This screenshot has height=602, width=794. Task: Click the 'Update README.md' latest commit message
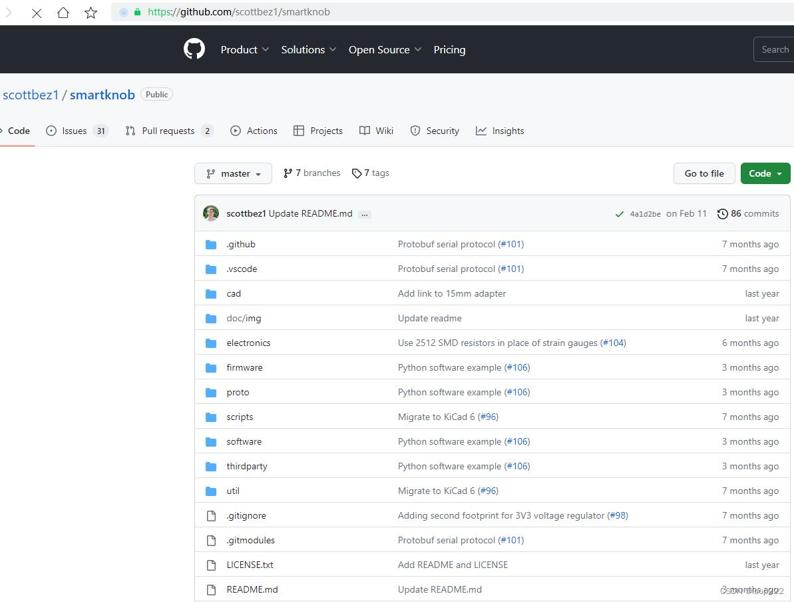[310, 214]
